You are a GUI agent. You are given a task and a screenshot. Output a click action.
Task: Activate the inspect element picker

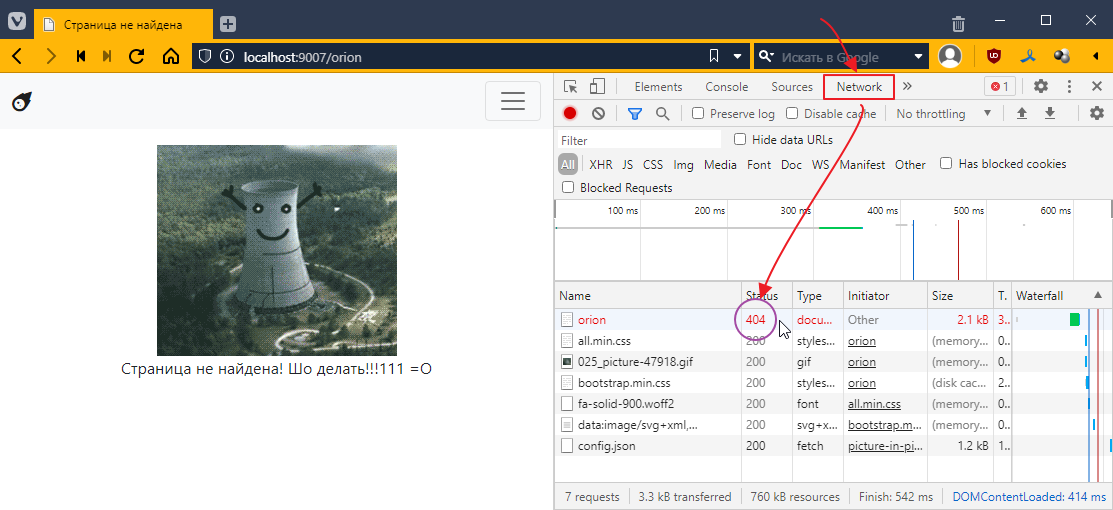coord(571,87)
